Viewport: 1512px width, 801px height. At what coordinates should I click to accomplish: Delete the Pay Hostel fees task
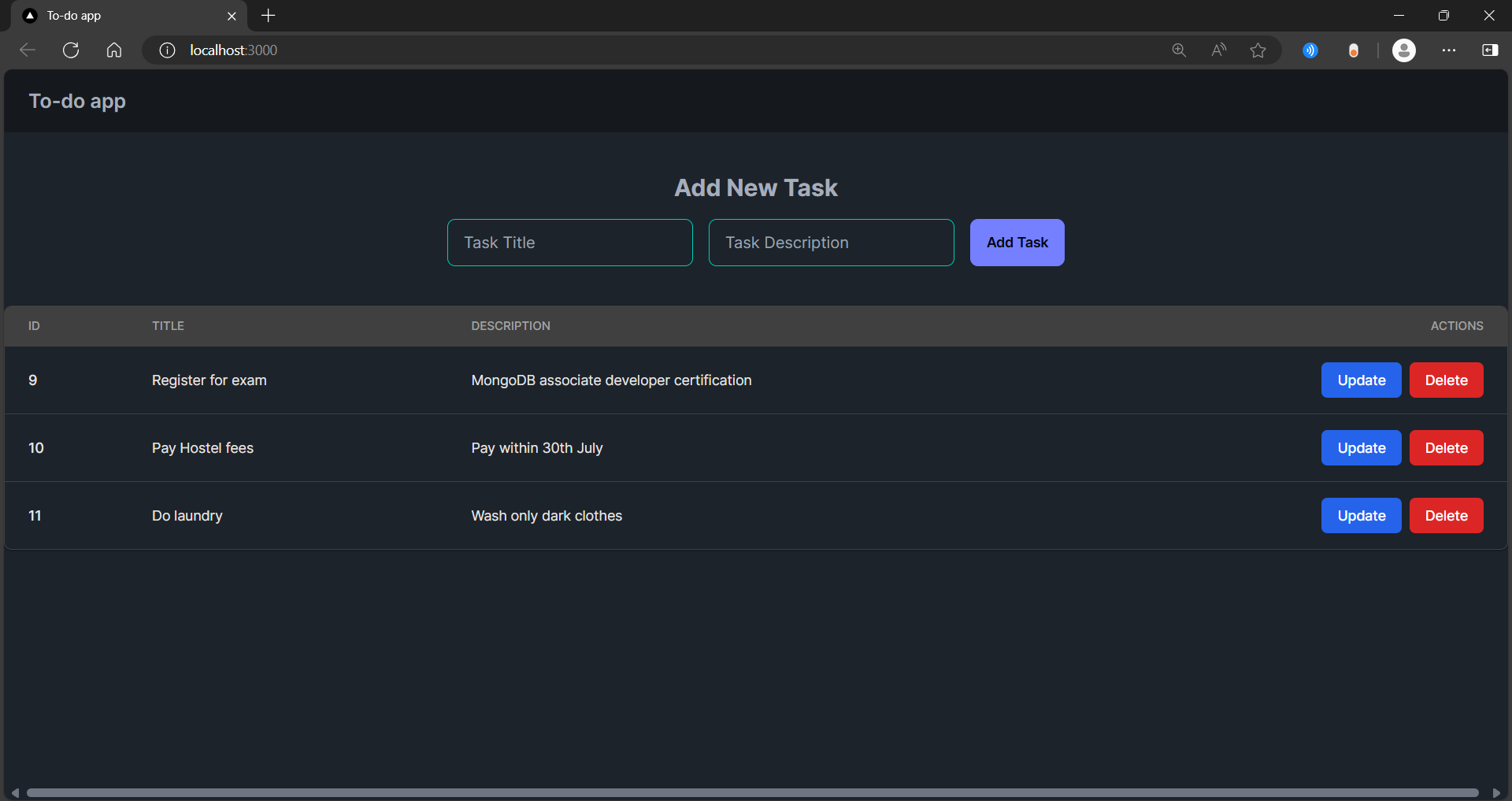click(1447, 448)
